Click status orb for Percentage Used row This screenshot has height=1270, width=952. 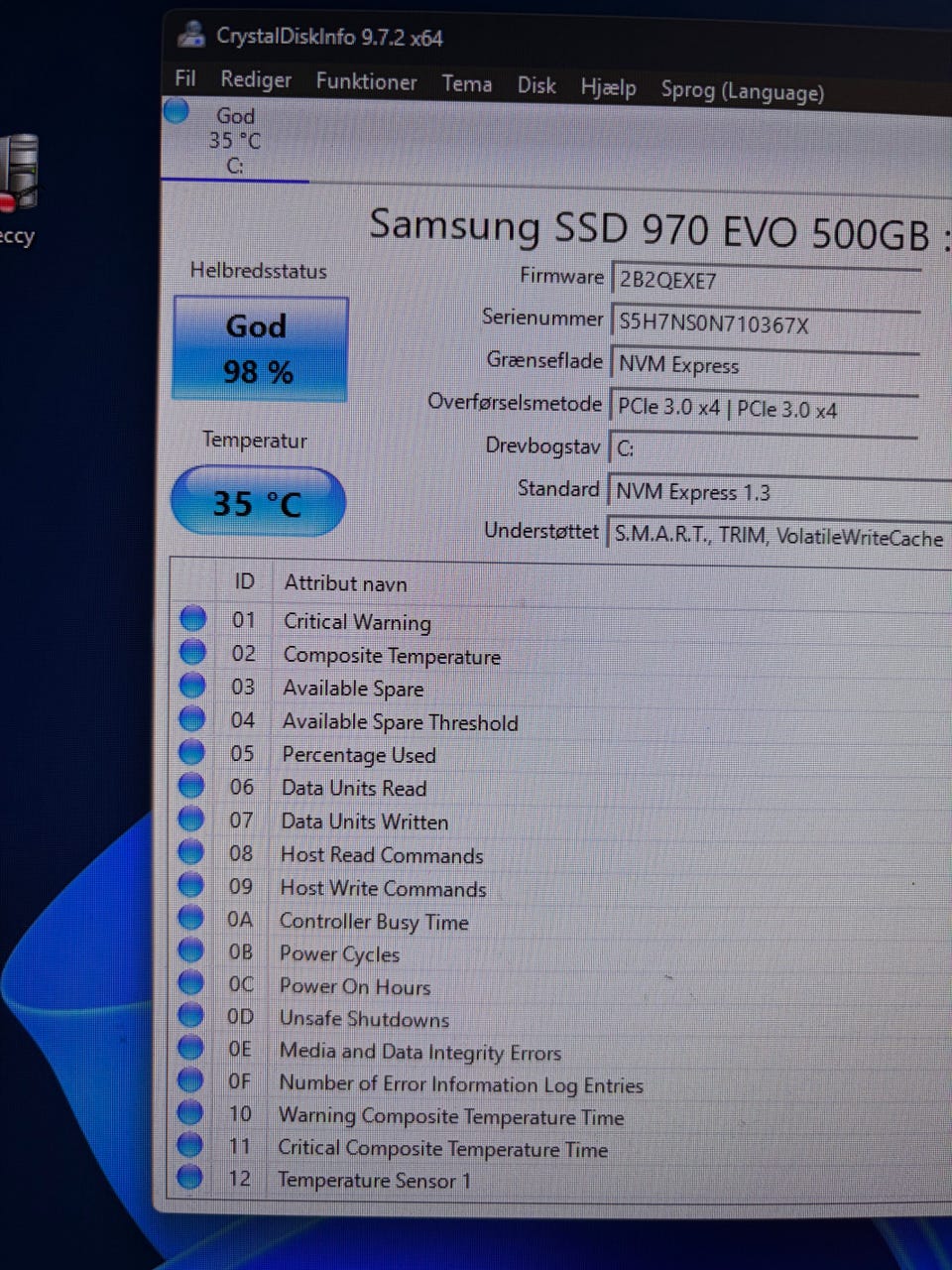191,752
